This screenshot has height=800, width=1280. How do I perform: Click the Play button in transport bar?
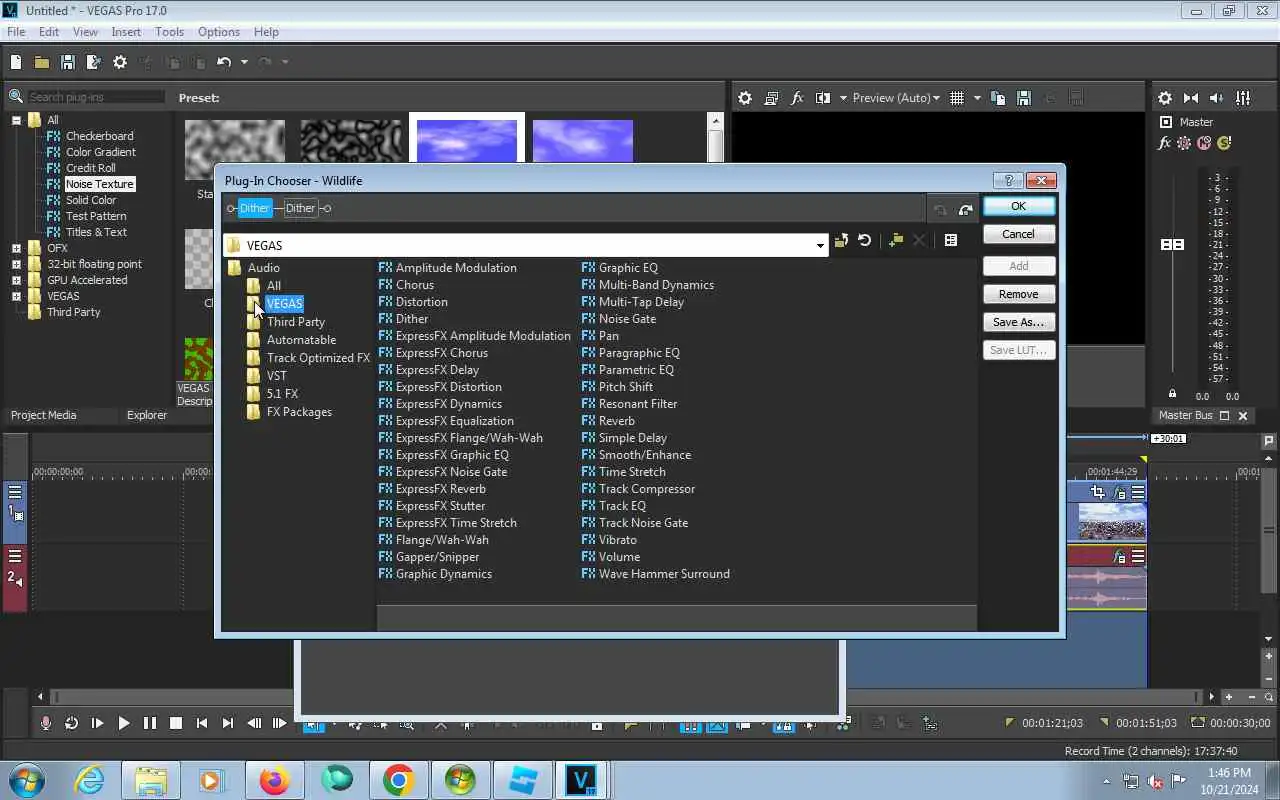pyautogui.click(x=124, y=723)
